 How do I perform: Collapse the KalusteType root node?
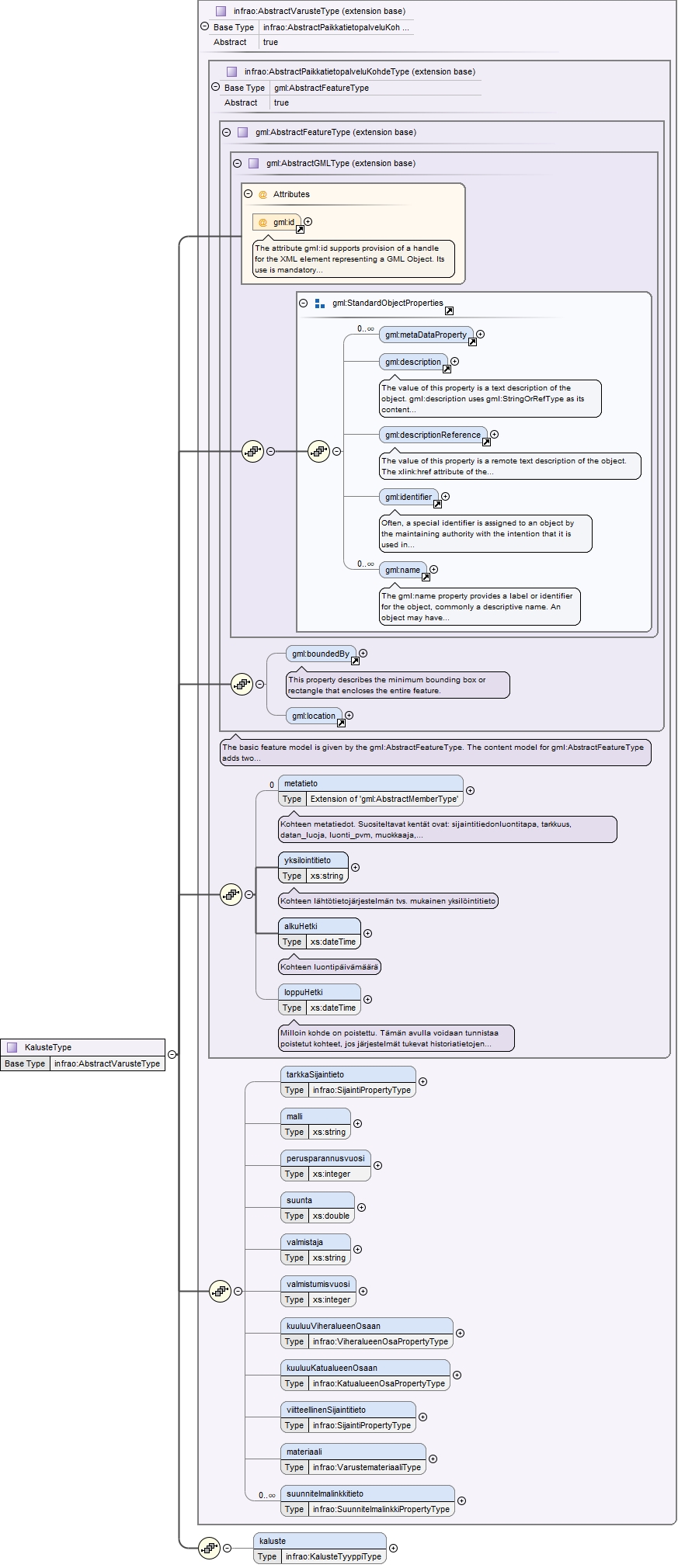point(172,1054)
